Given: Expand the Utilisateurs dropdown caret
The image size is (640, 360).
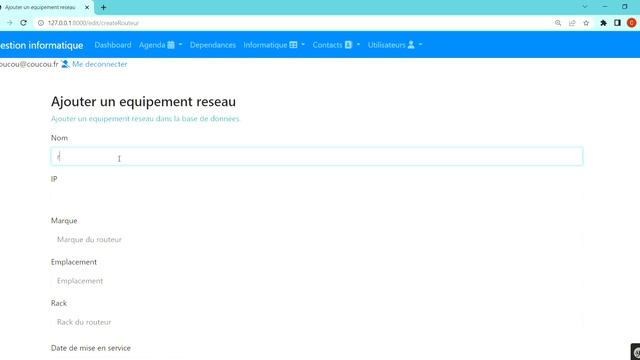Looking at the screenshot, I should 420,45.
